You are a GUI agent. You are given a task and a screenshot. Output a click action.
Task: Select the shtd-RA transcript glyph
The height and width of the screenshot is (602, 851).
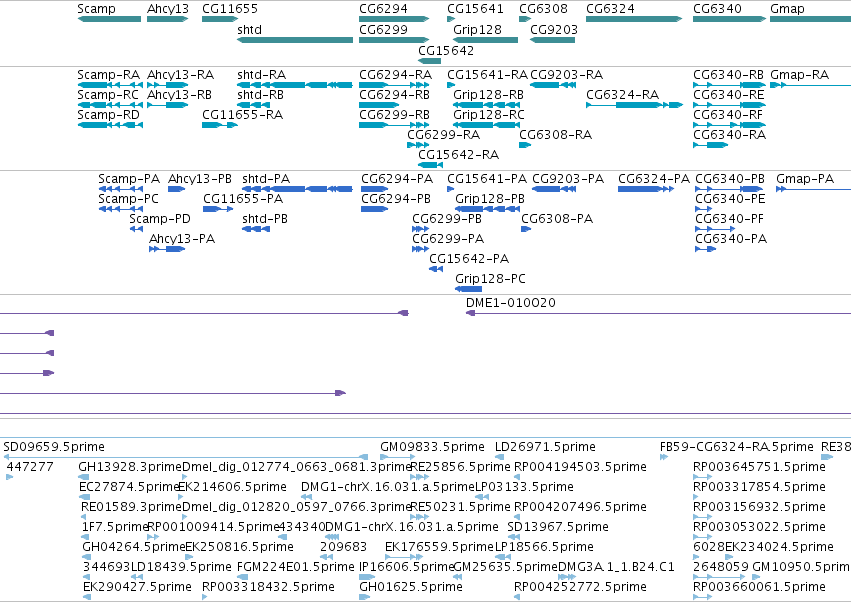(295, 85)
